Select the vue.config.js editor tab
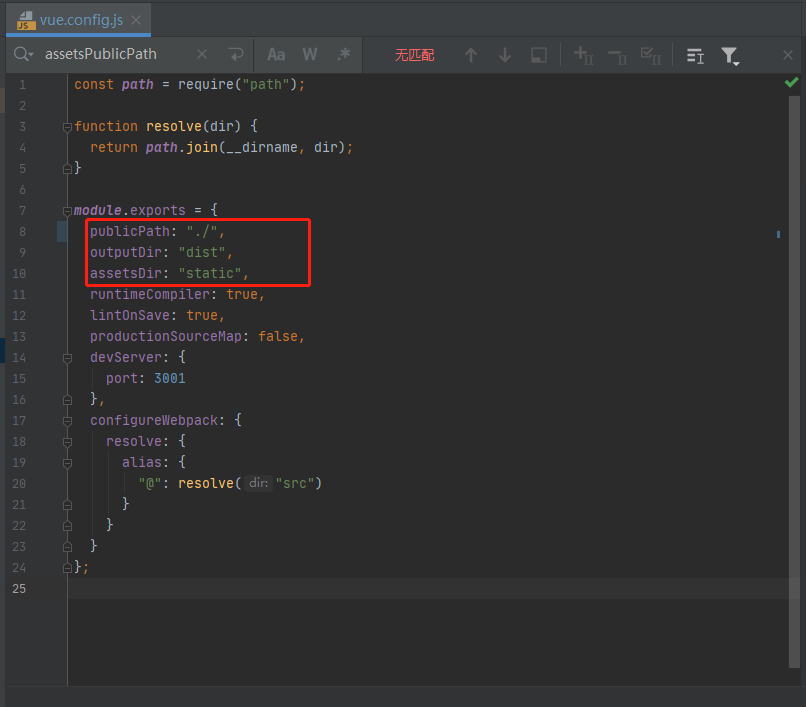 [78, 20]
